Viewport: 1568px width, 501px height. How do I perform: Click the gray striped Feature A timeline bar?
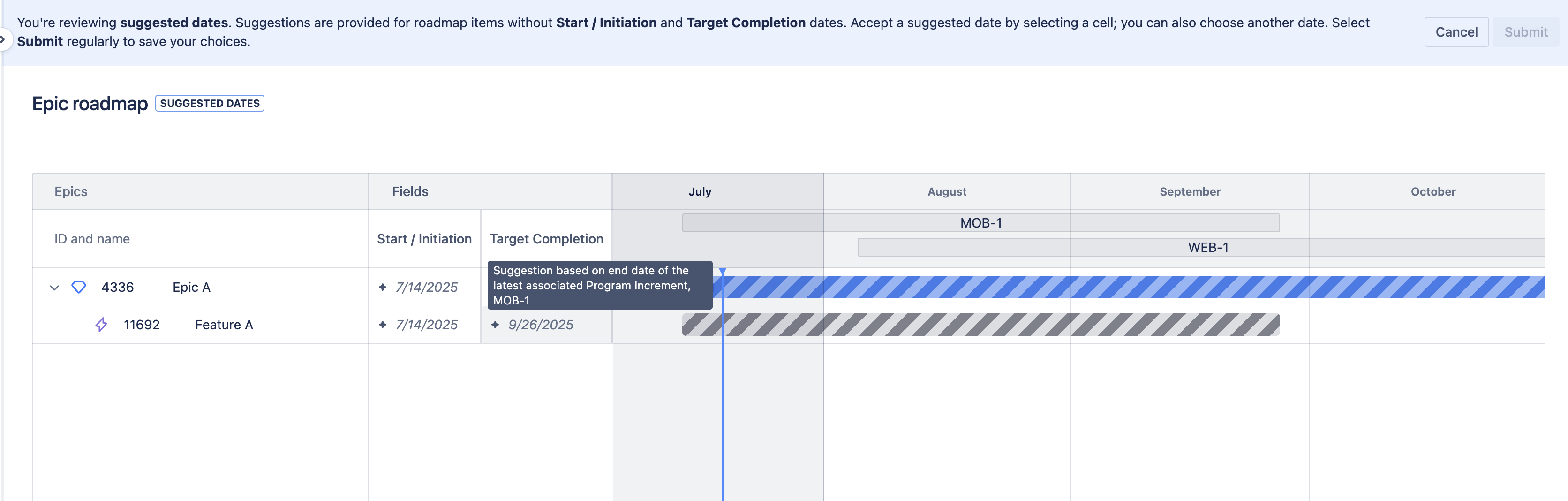point(980,325)
